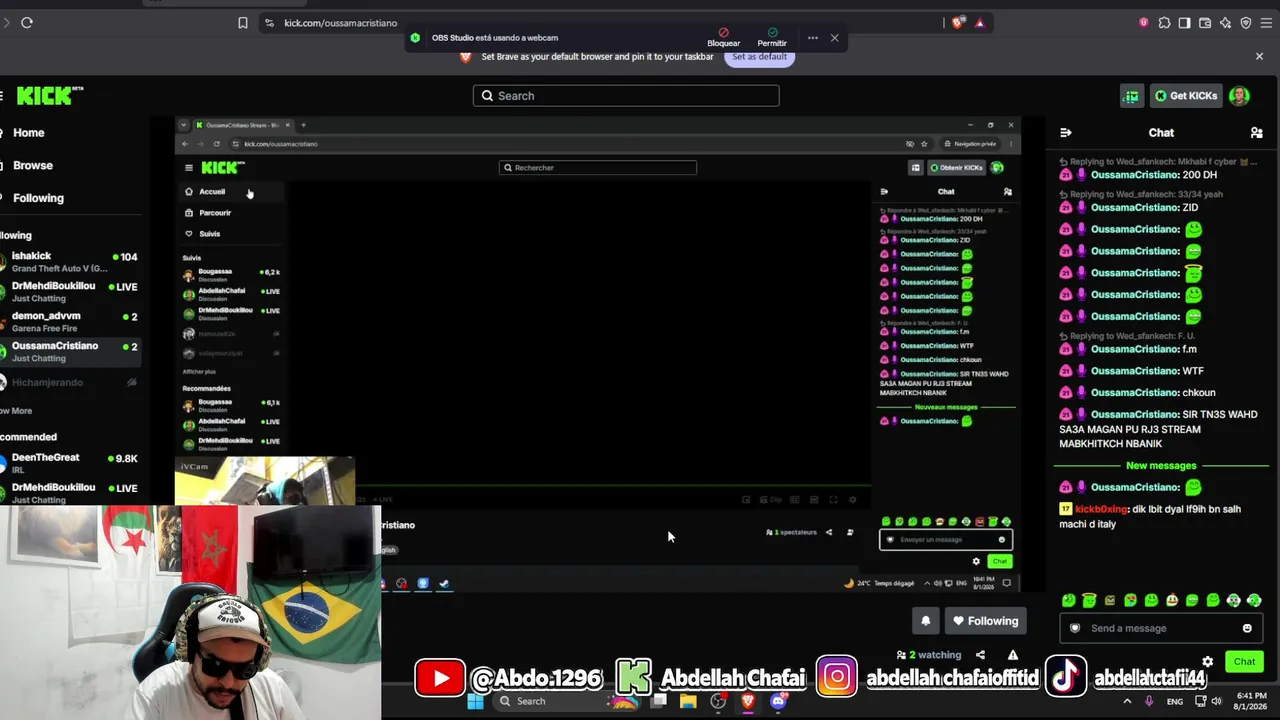Click the 'WTF' chat message

[1193, 371]
